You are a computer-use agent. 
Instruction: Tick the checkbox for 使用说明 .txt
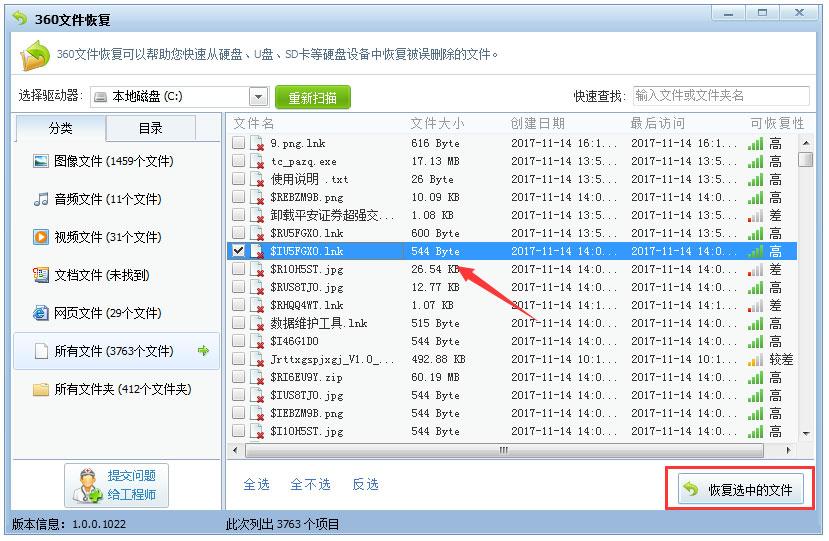click(x=238, y=179)
